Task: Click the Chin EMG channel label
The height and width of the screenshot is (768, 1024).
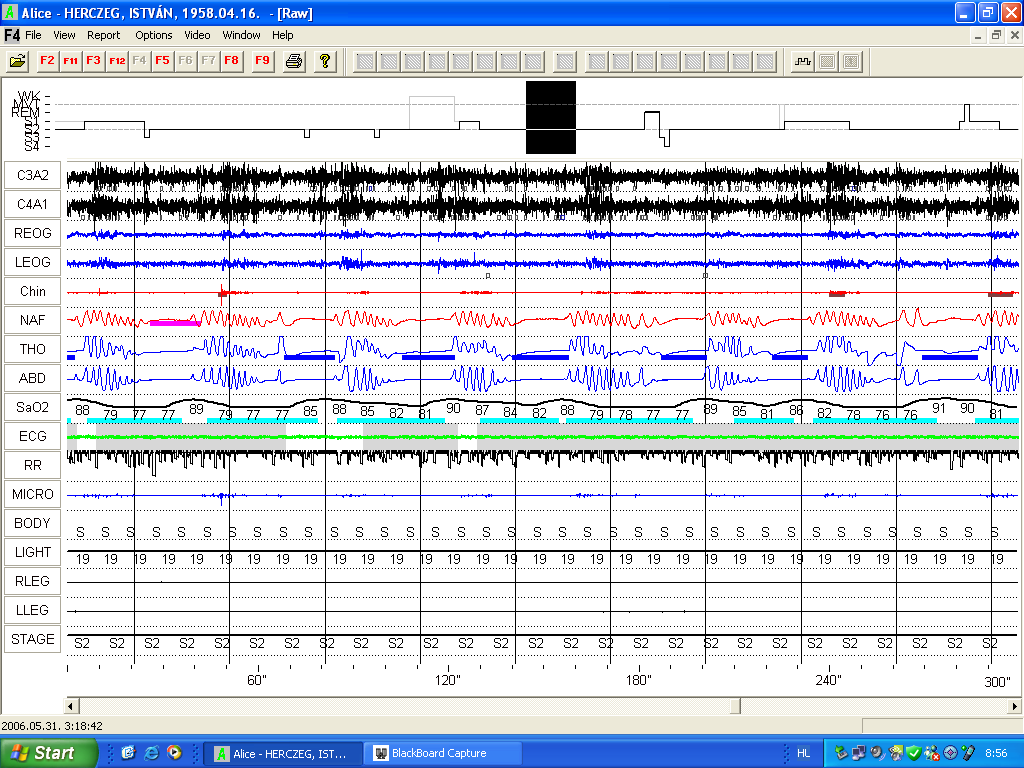Action: 33,291
